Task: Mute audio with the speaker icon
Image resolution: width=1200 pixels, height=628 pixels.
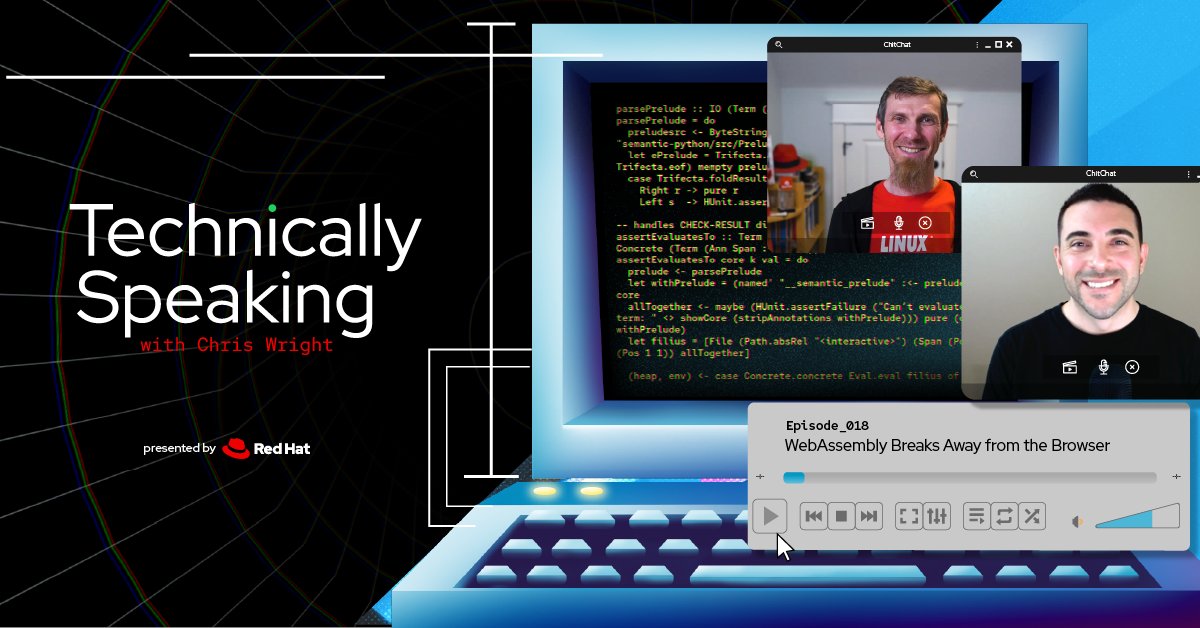Action: (x=1078, y=521)
